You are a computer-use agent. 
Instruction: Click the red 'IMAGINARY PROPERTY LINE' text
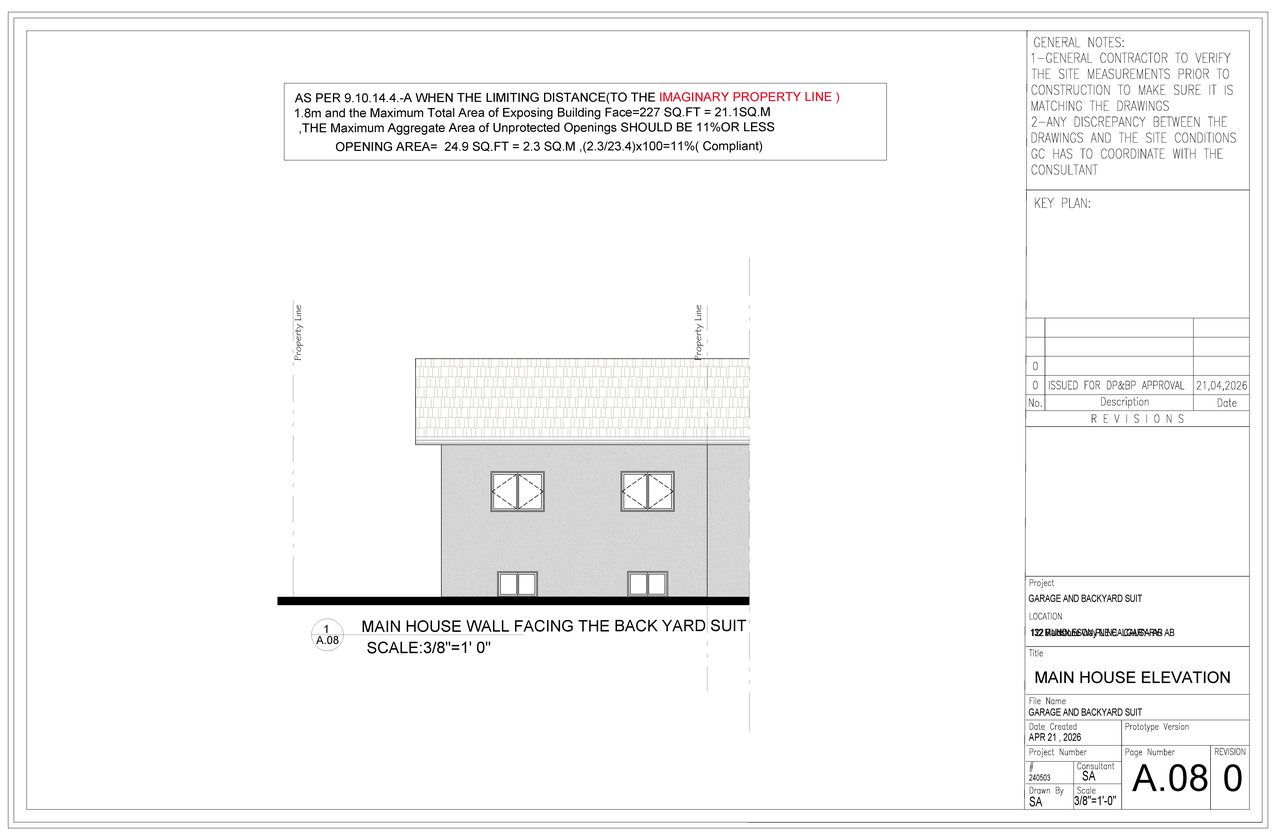pyautogui.click(x=749, y=97)
